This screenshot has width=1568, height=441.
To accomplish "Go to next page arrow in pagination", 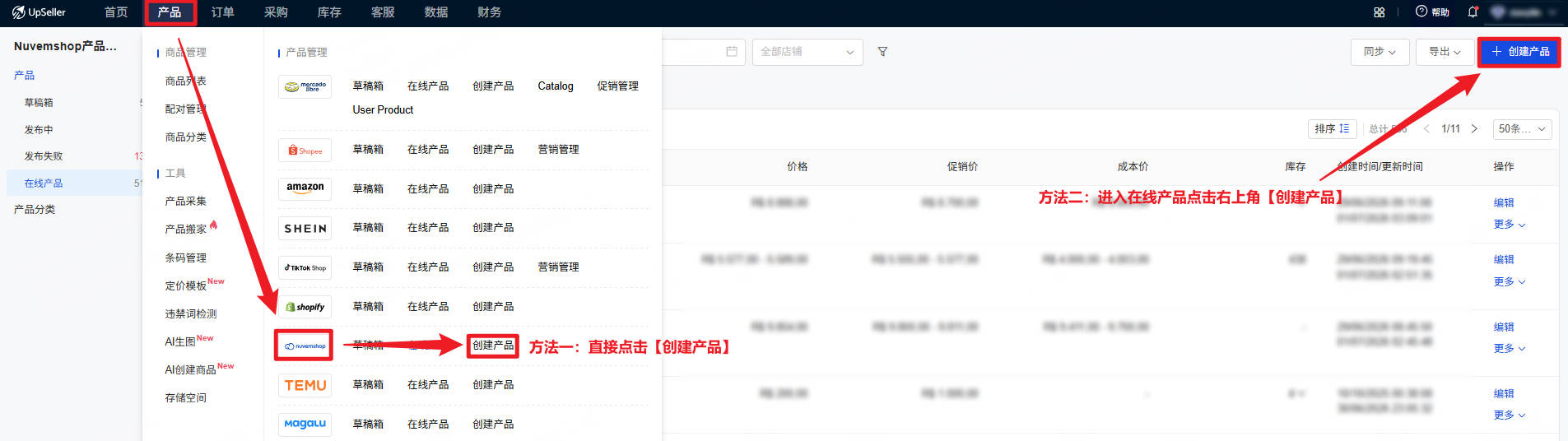I will [1474, 129].
